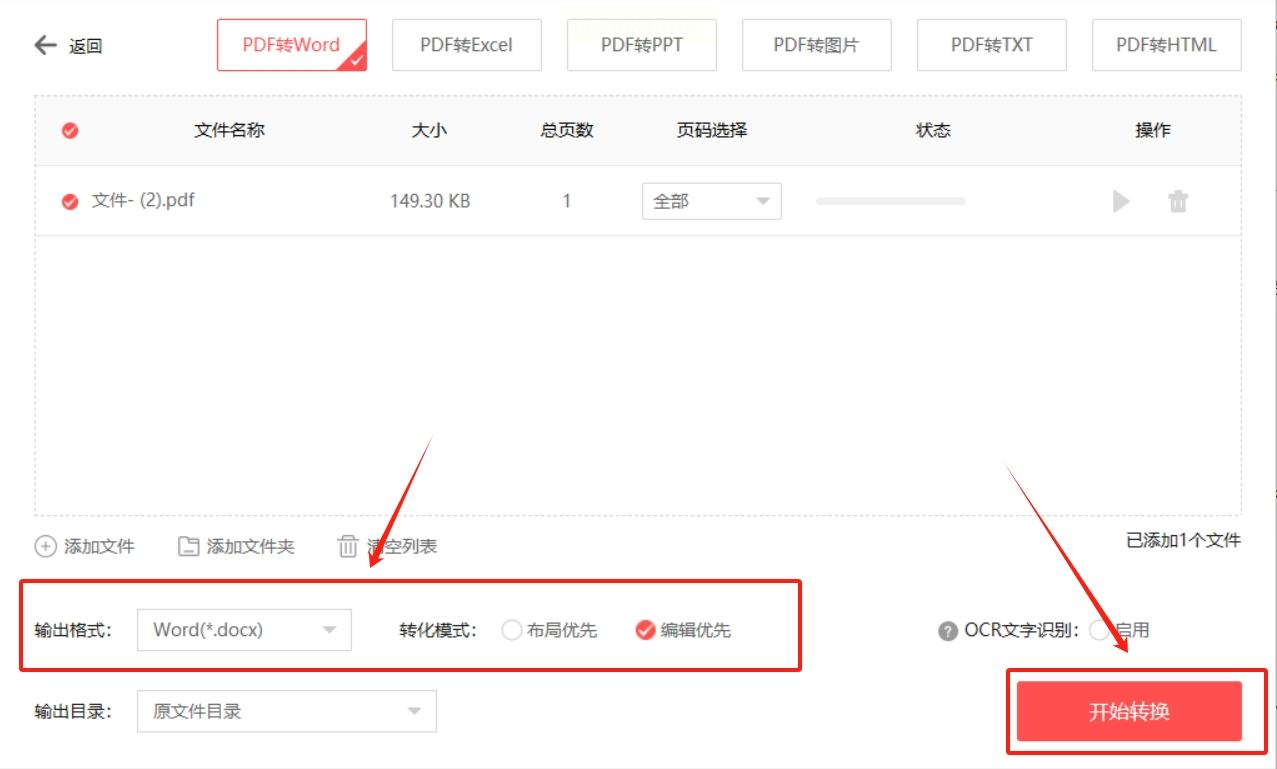
Task: Click the back arrow icon
Action: (45, 45)
